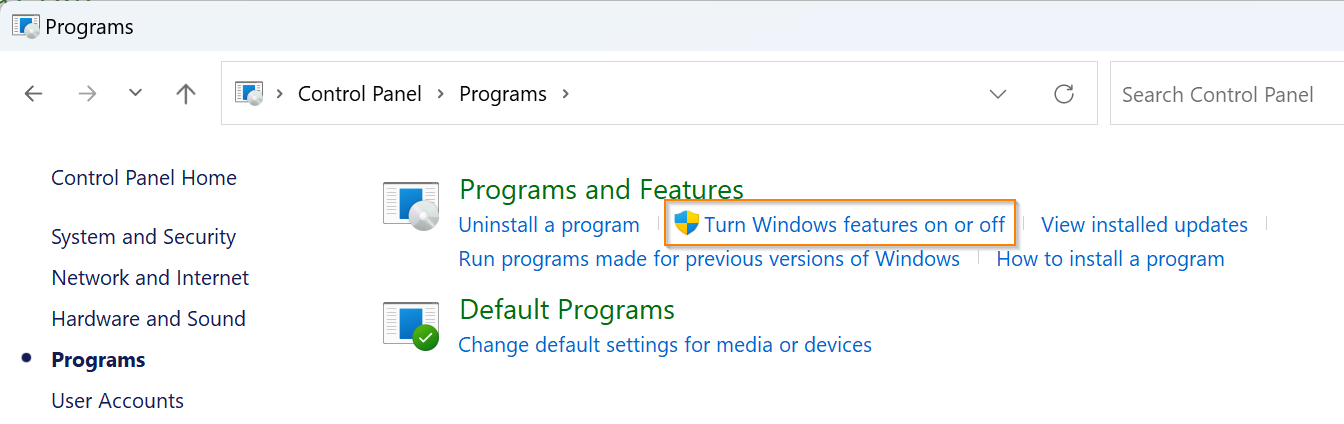Click the shield icon beside Windows features
The image size is (1344, 424).
[x=686, y=224]
